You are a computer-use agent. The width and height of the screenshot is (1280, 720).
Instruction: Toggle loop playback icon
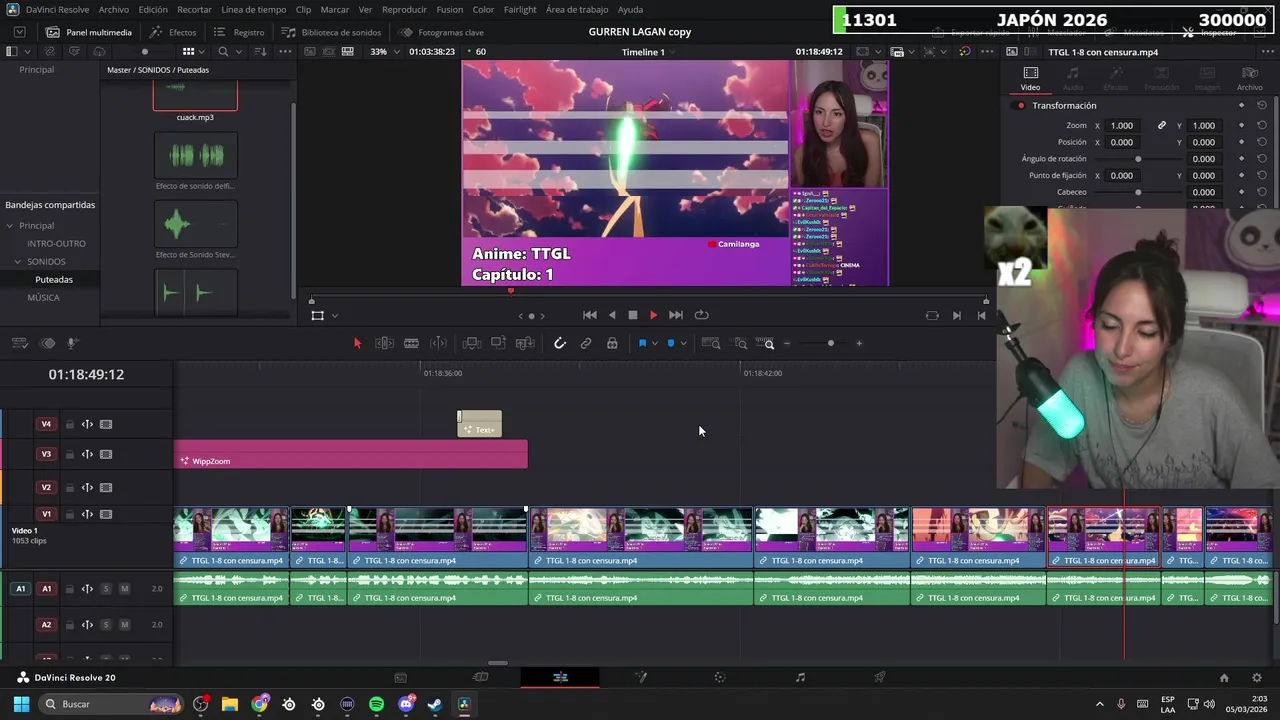coord(702,315)
